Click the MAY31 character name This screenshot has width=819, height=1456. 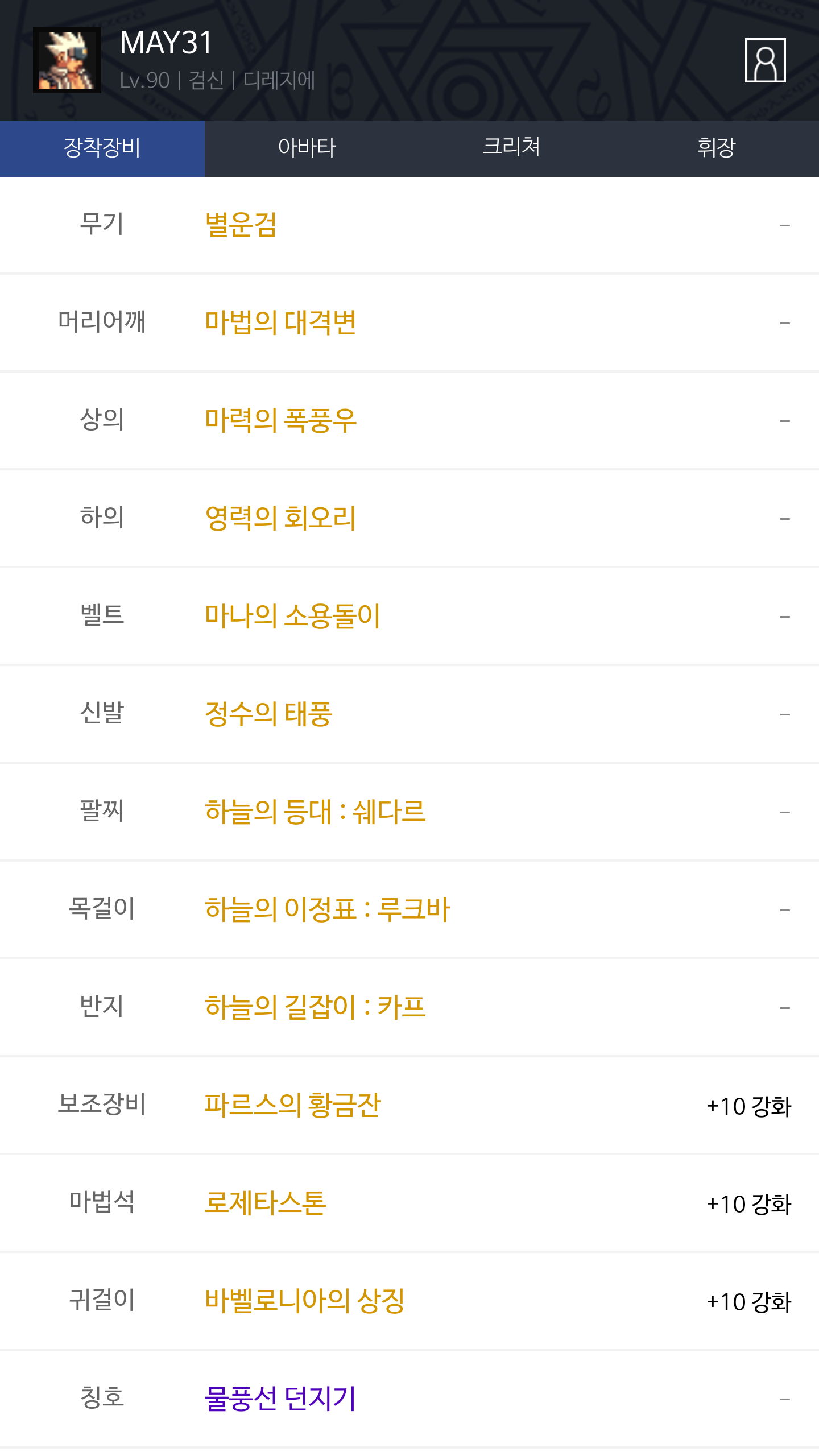[166, 43]
